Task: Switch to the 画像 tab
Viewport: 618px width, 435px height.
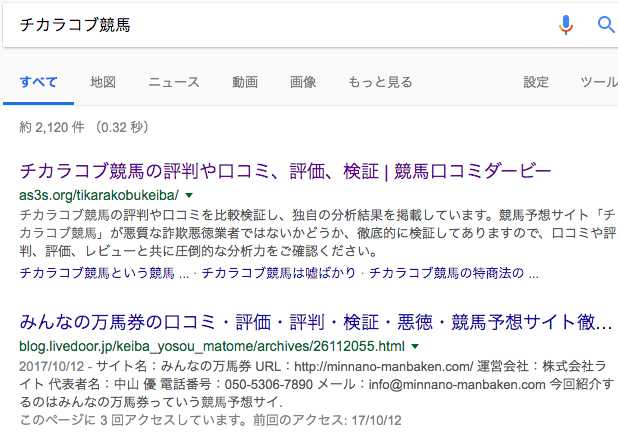Action: pyautogui.click(x=303, y=82)
